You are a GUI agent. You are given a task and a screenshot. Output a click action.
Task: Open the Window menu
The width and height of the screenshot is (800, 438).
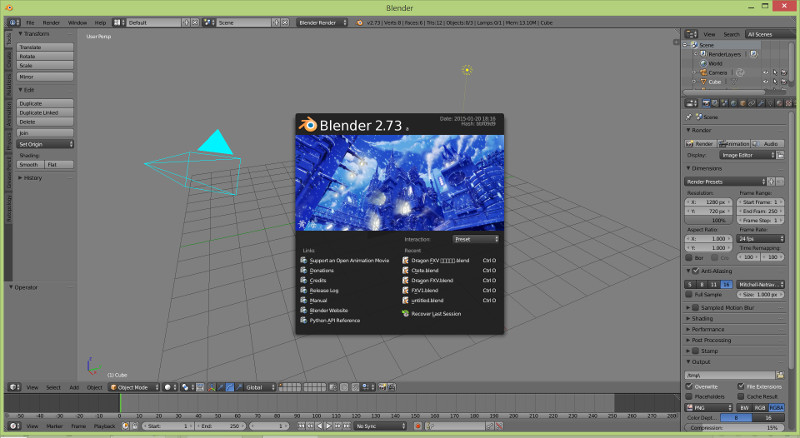pyautogui.click(x=78, y=22)
